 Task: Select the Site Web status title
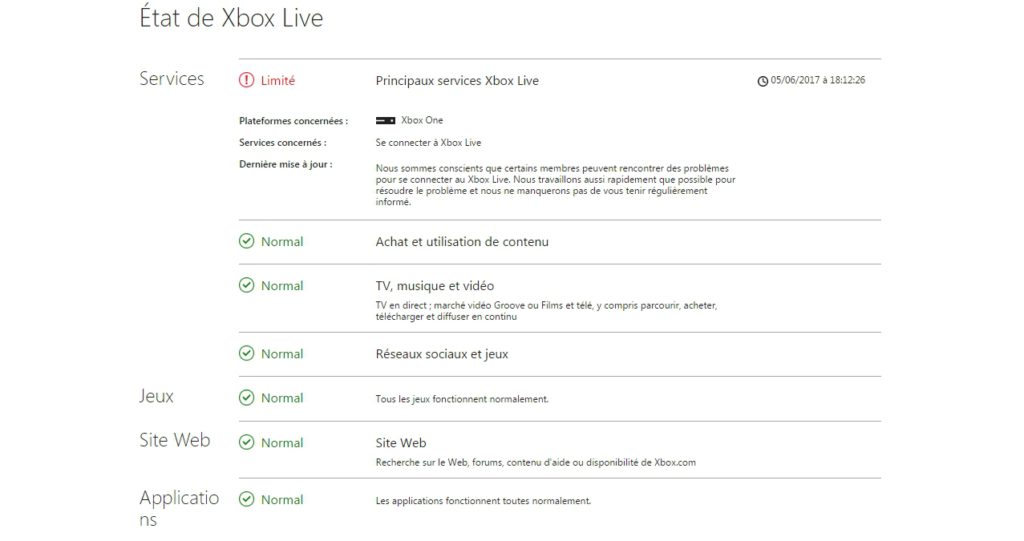click(x=401, y=443)
